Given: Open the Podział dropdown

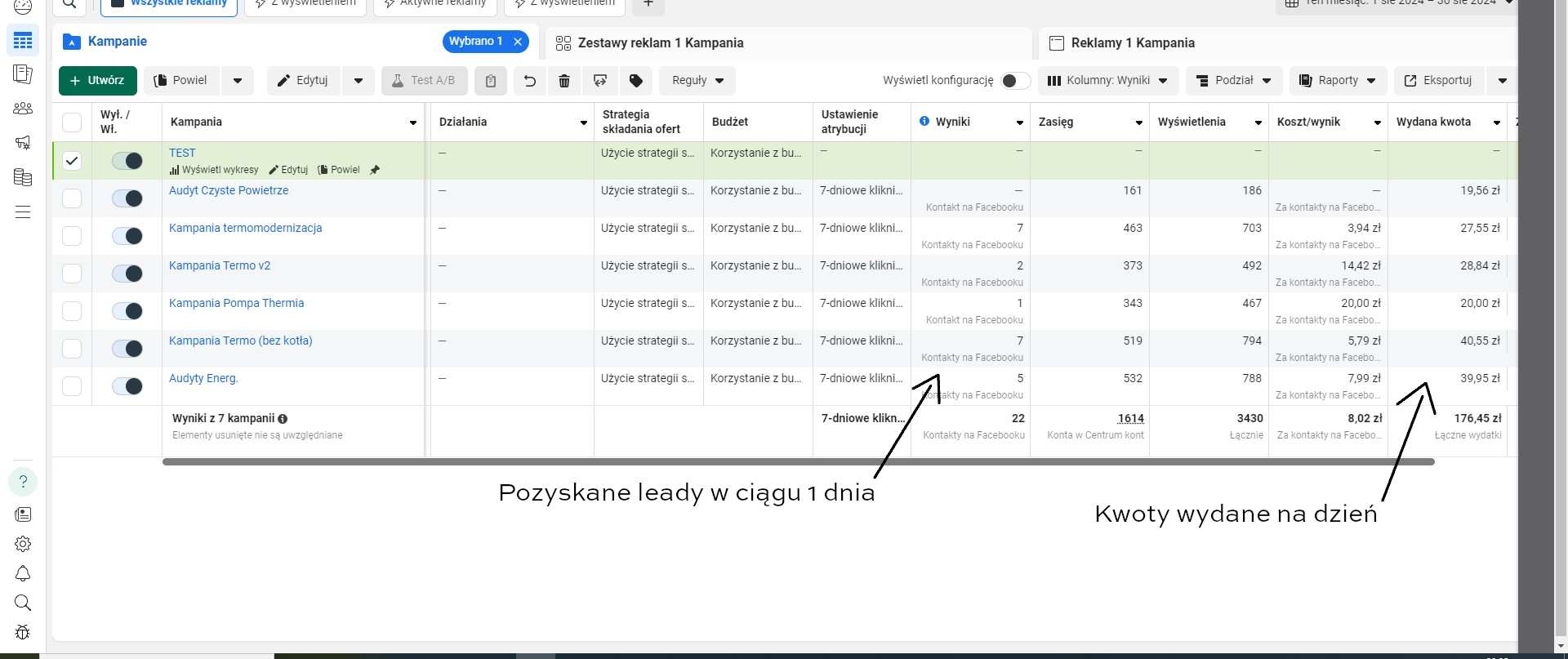Looking at the screenshot, I should click(1234, 81).
